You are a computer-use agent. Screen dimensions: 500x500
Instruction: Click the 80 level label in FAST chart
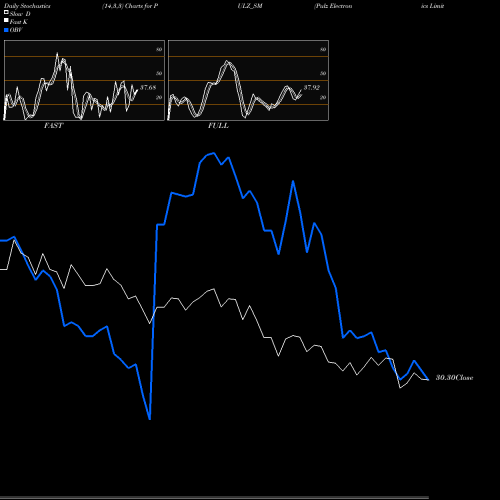[159, 49]
